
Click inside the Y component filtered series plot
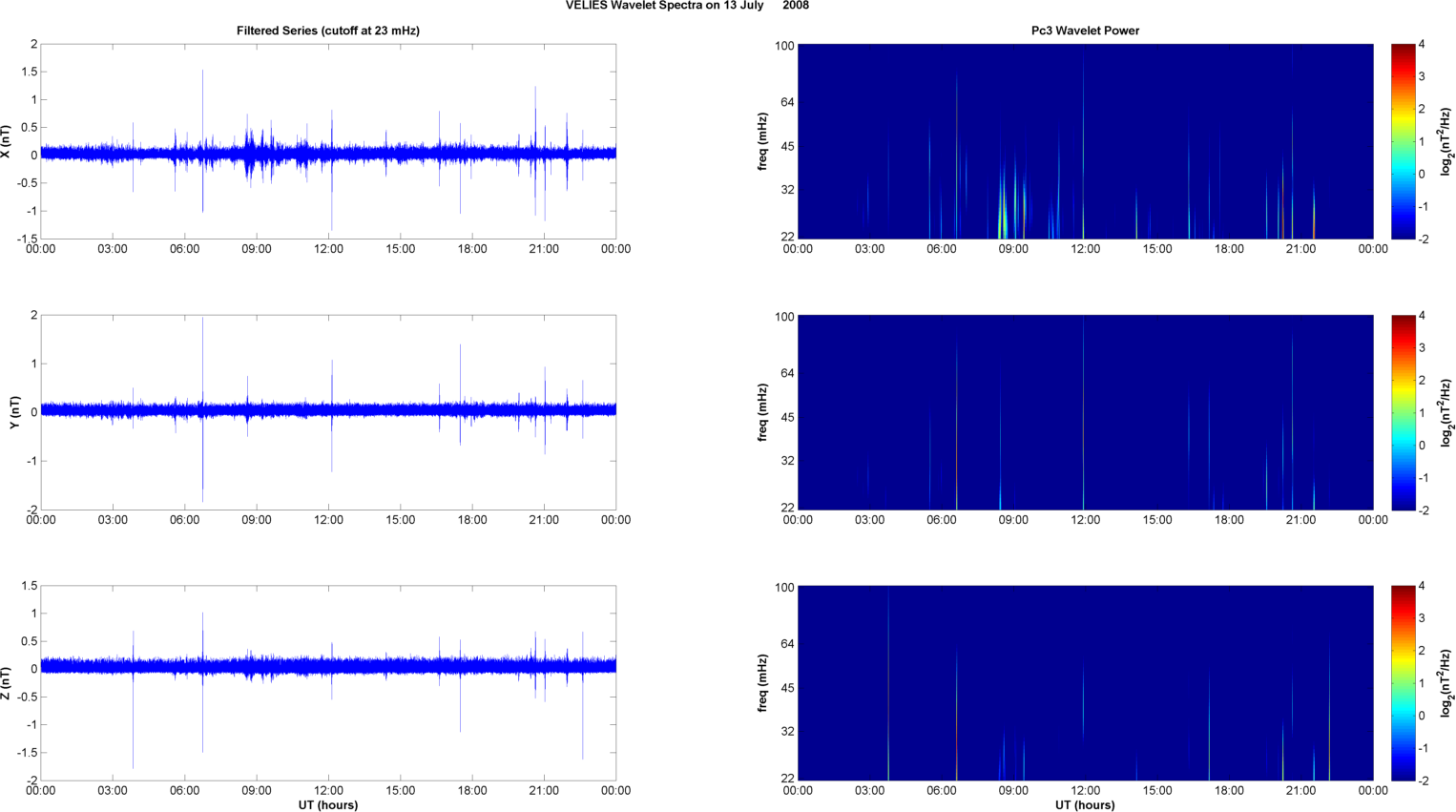328,412
